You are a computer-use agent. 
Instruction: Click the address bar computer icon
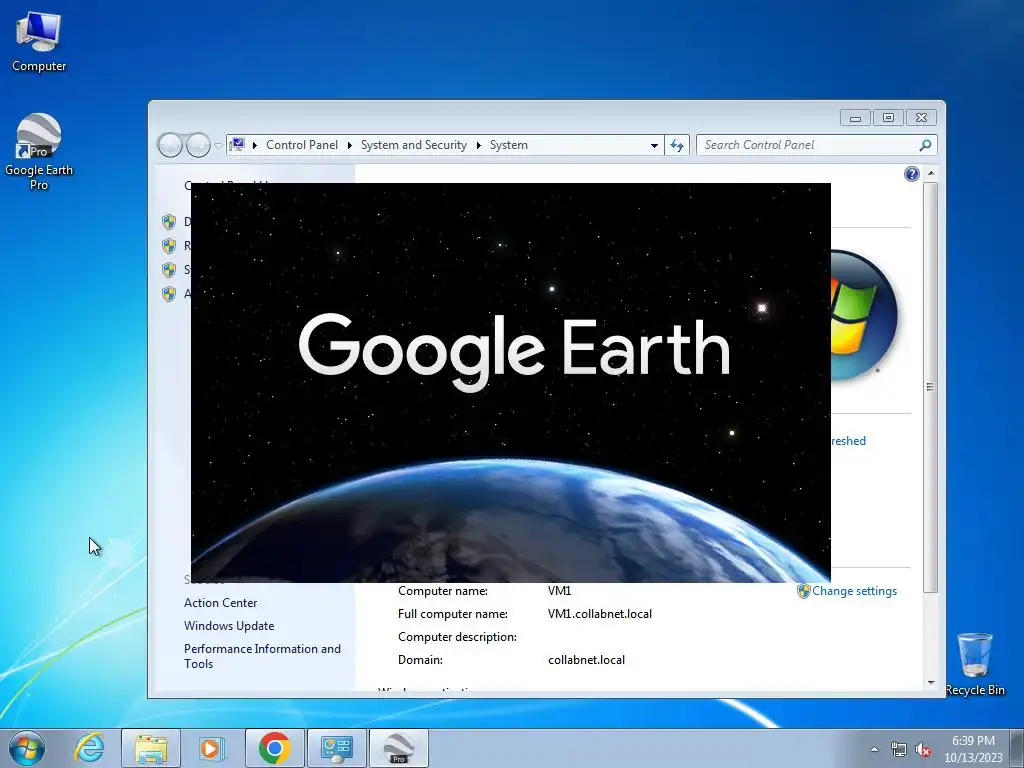(x=237, y=144)
